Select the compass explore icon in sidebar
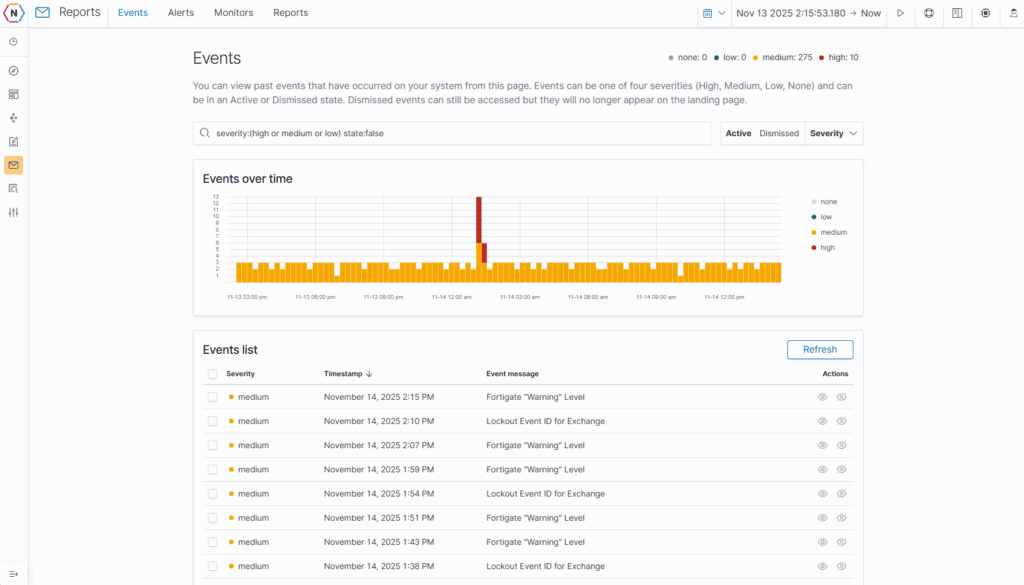 (13, 70)
